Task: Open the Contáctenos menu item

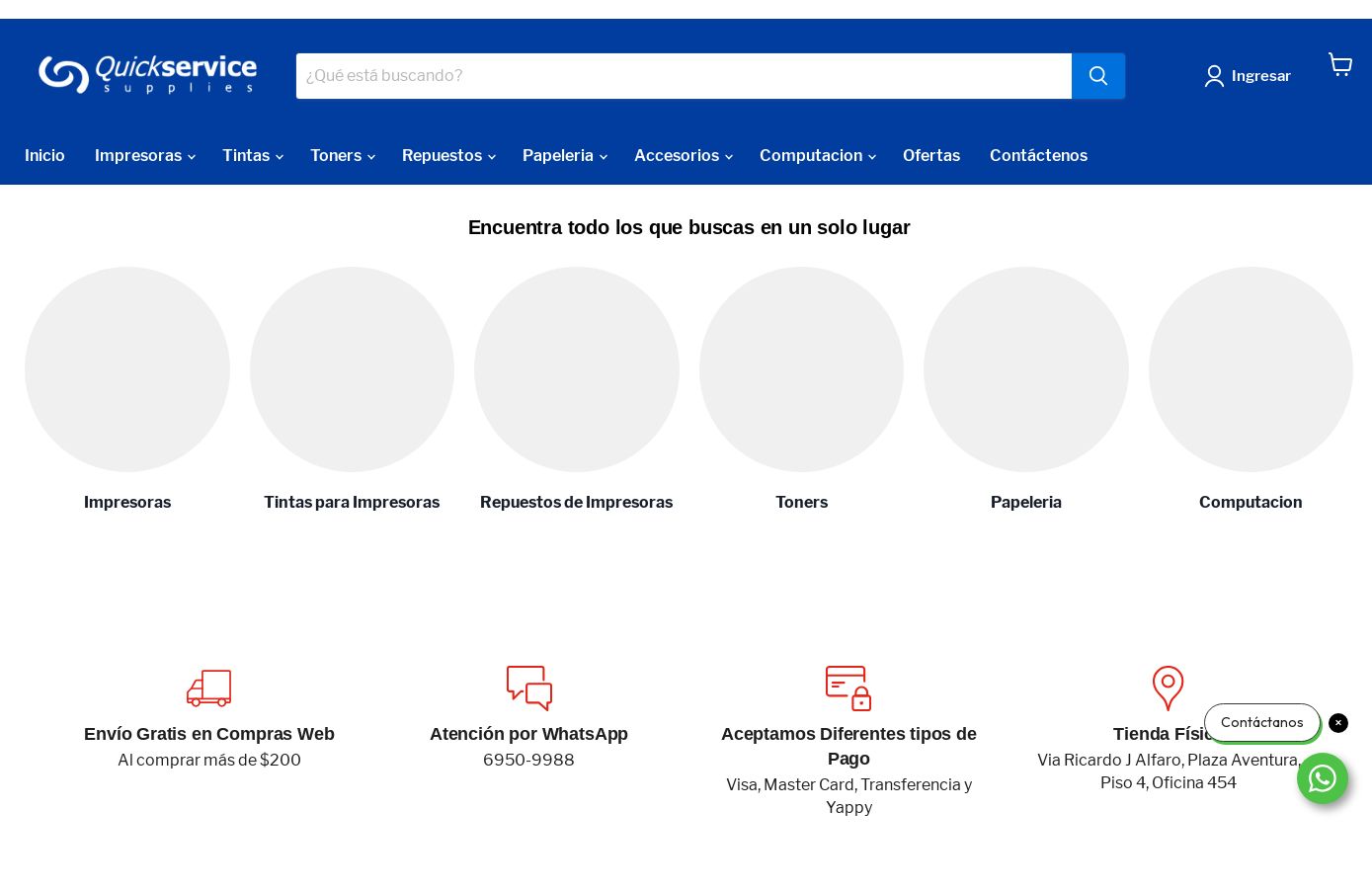Action: click(x=1038, y=156)
